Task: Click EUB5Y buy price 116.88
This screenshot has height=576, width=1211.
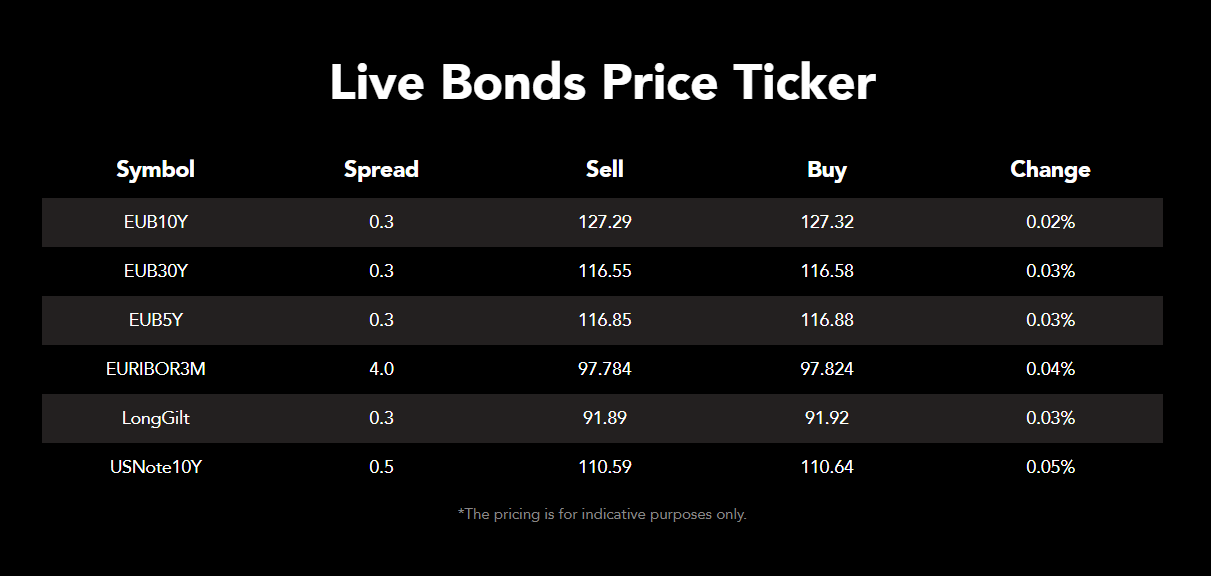Action: click(827, 320)
